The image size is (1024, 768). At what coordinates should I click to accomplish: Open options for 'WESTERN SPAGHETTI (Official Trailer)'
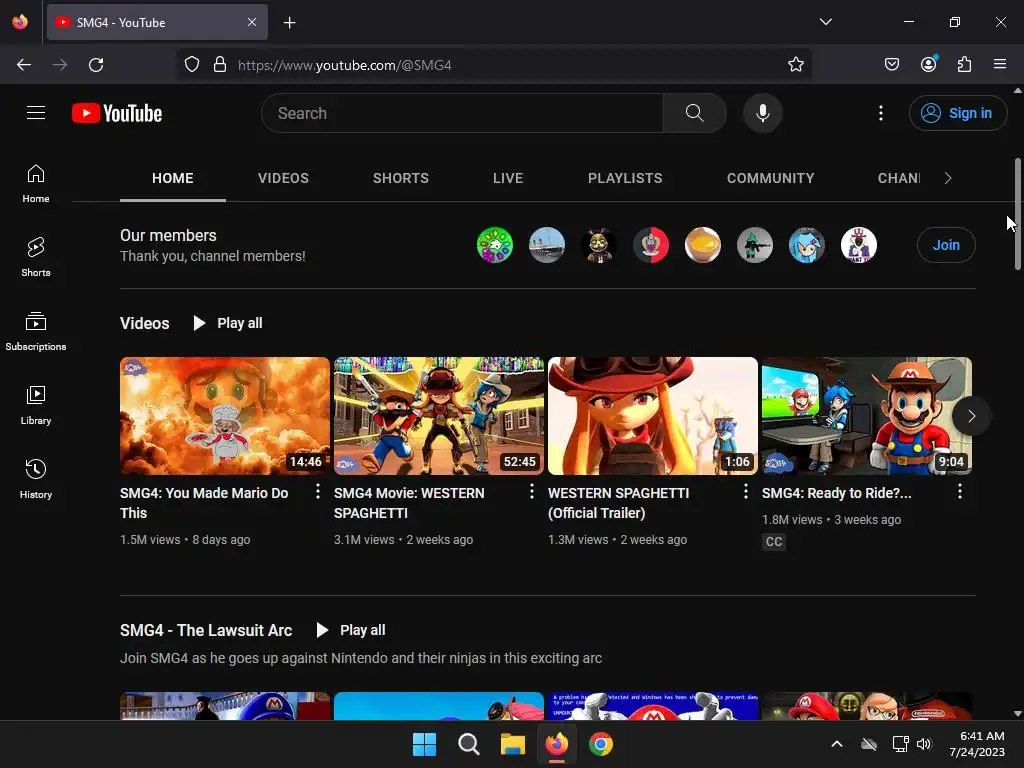tap(746, 492)
